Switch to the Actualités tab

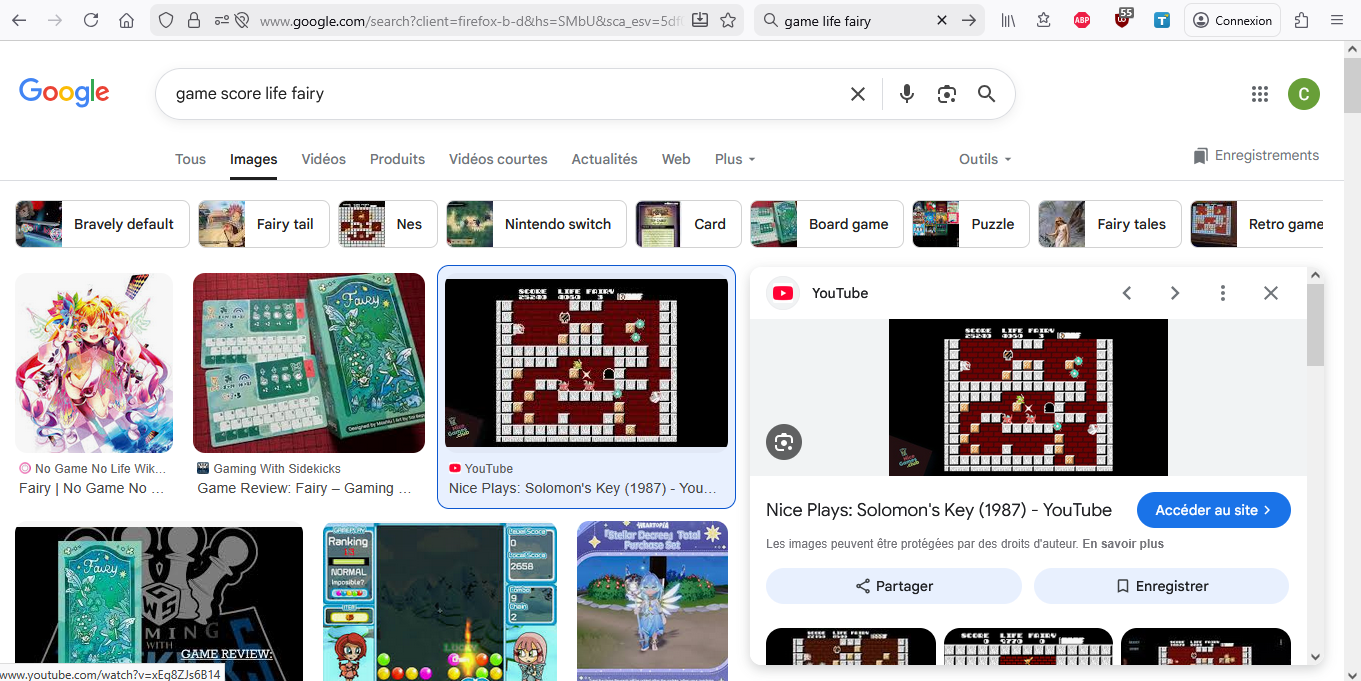pos(604,159)
